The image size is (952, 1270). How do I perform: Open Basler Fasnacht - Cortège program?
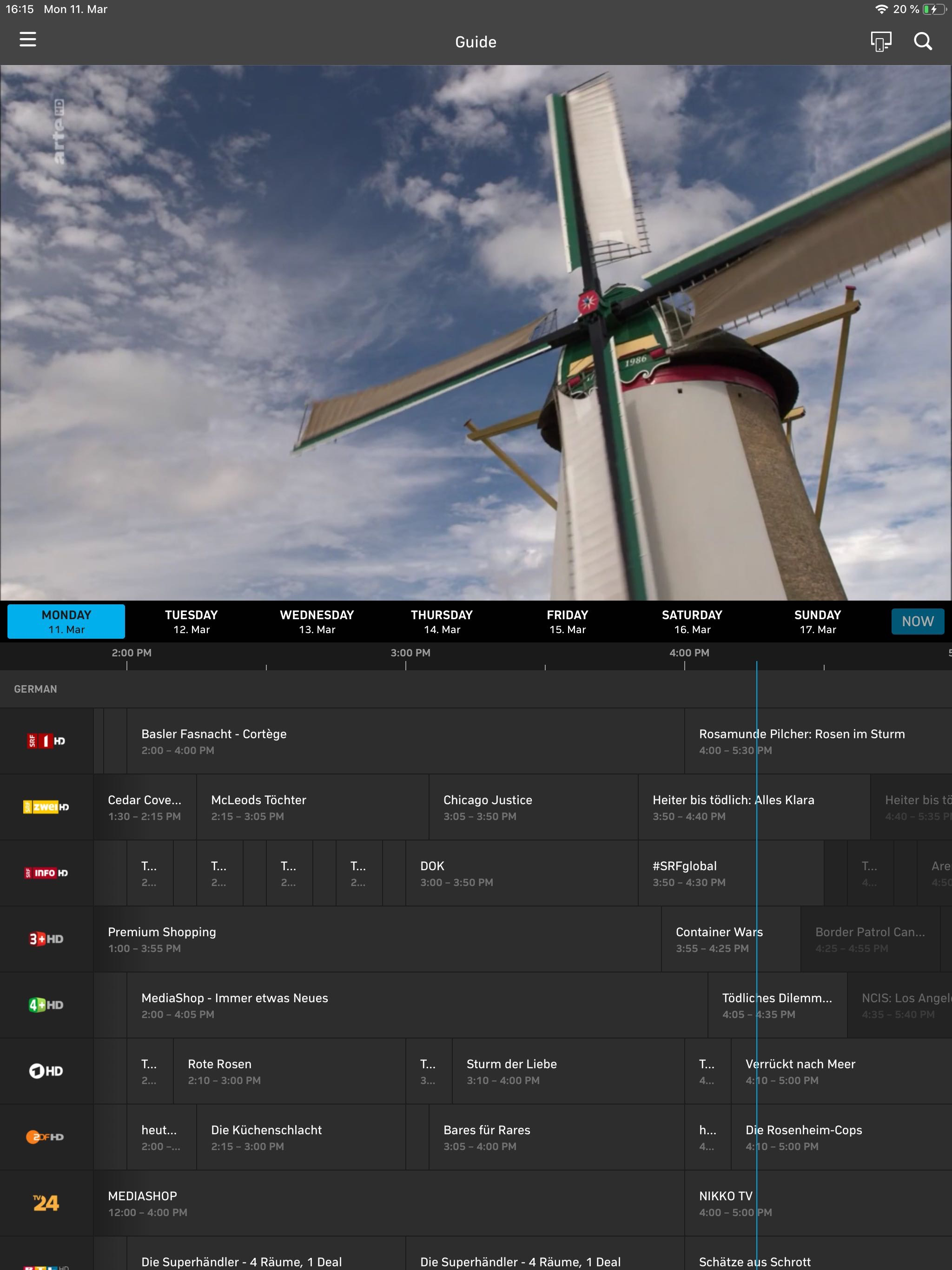pos(405,741)
